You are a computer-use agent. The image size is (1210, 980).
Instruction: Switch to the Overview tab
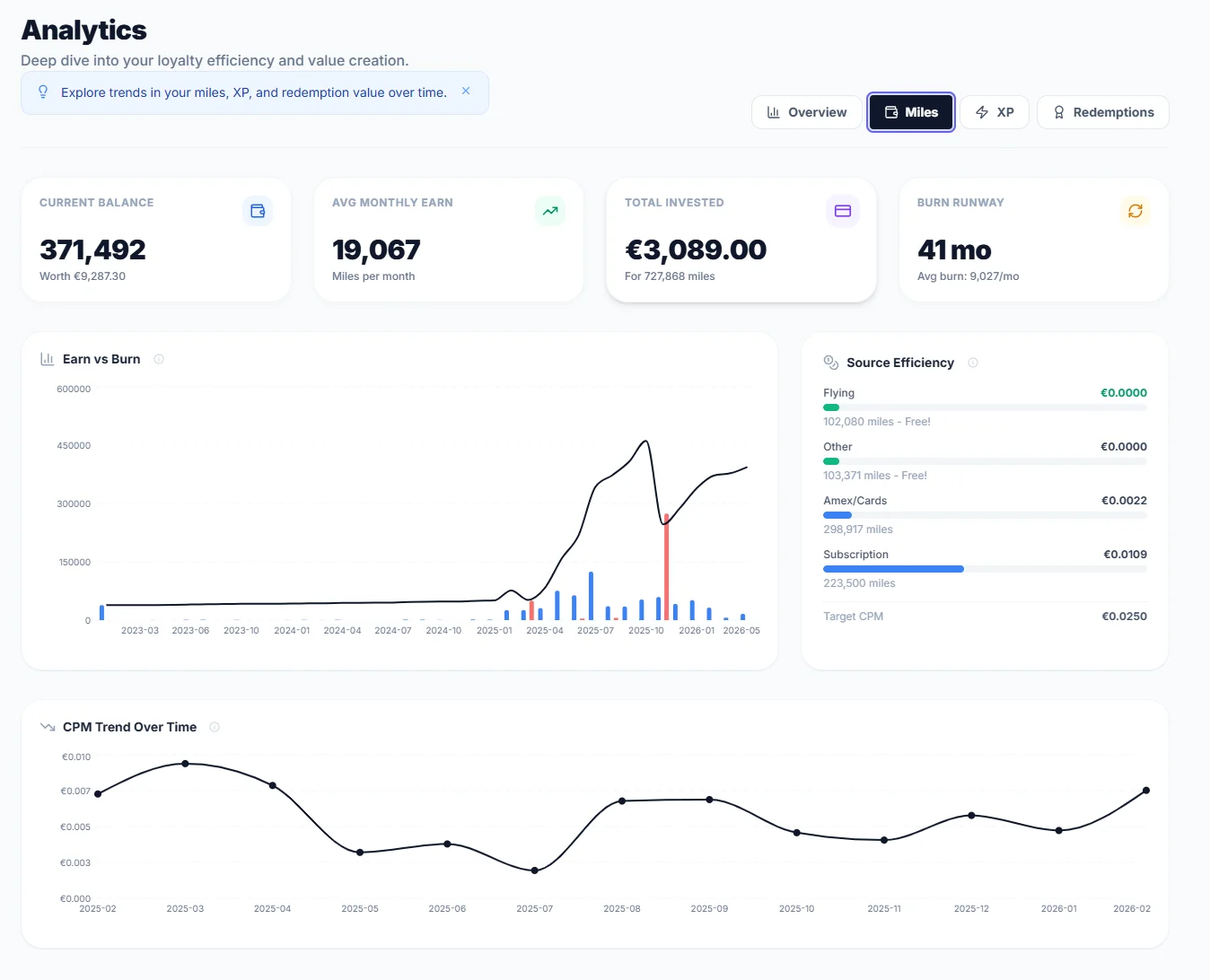point(805,111)
